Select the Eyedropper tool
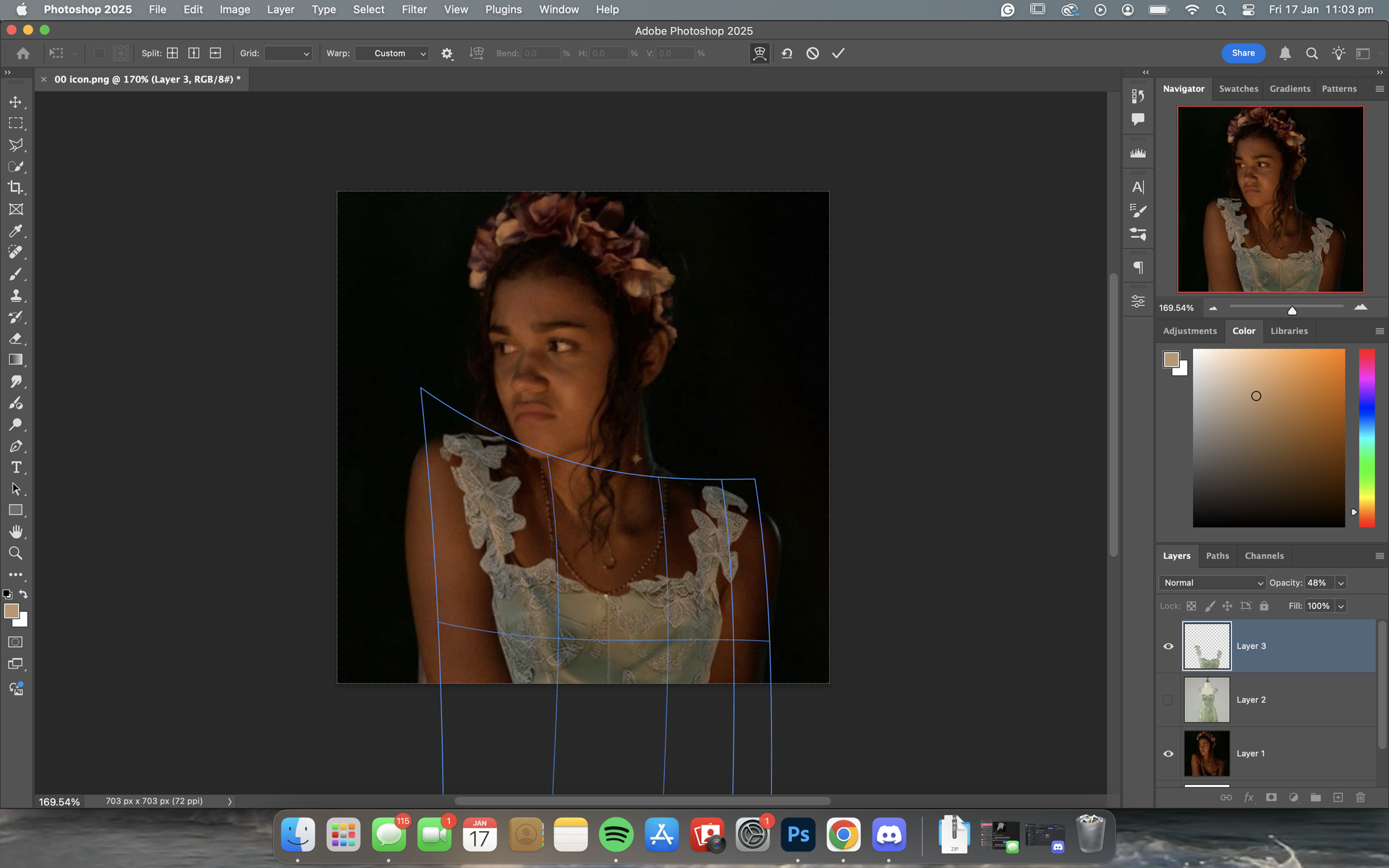The width and height of the screenshot is (1389, 868). tap(15, 231)
